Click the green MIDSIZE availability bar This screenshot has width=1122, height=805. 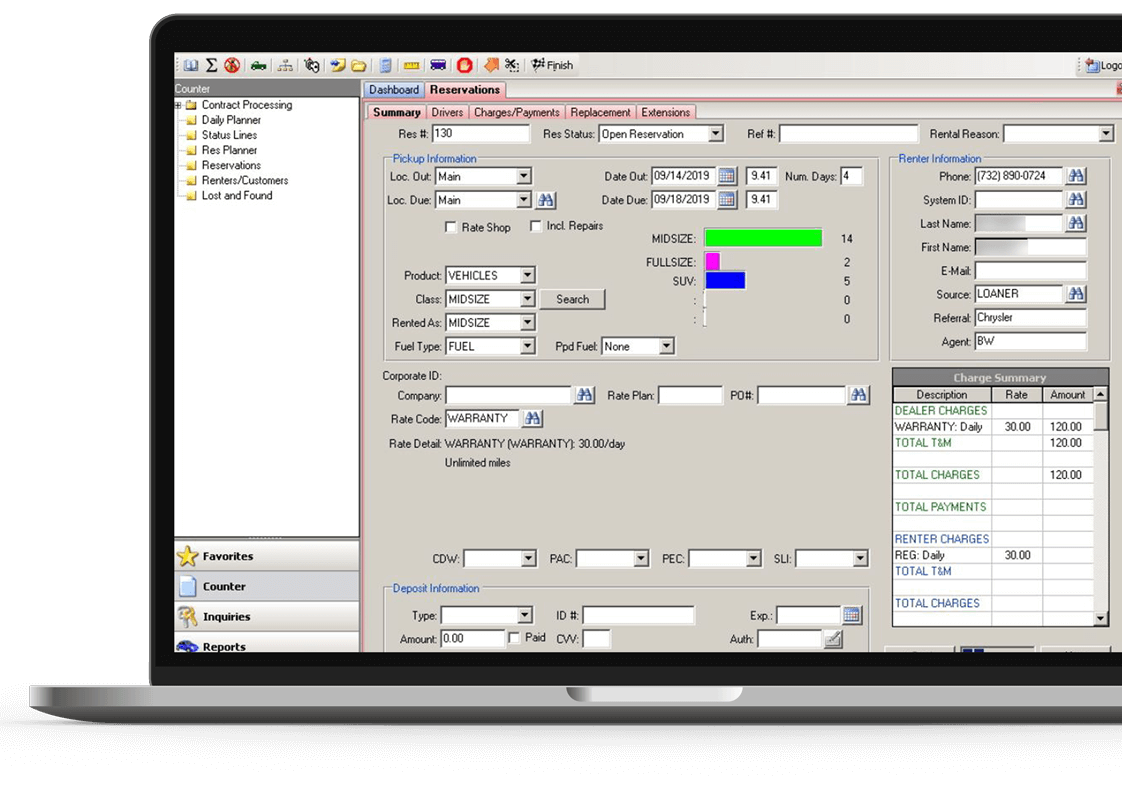coord(763,238)
